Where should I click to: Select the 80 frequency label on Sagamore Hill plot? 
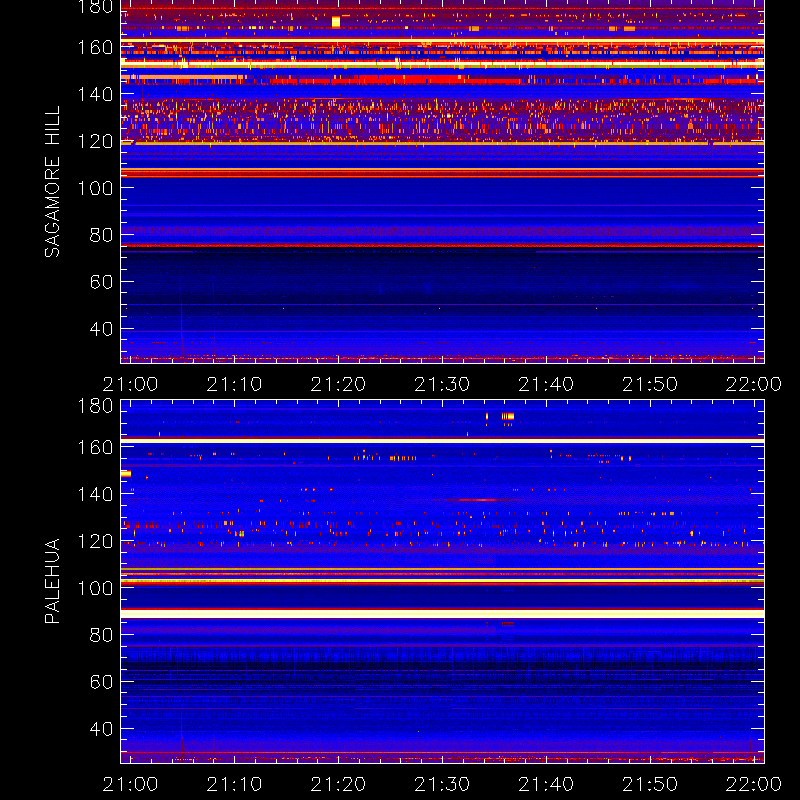pyautogui.click(x=101, y=235)
